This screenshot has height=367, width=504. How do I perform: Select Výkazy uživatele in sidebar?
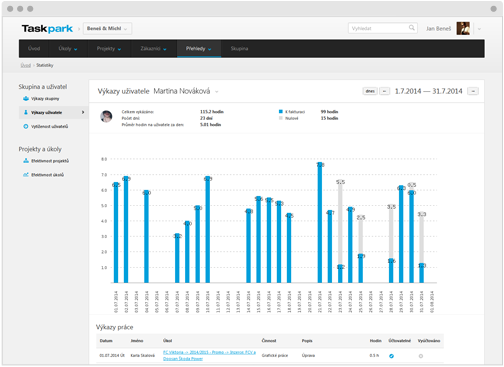coord(46,113)
